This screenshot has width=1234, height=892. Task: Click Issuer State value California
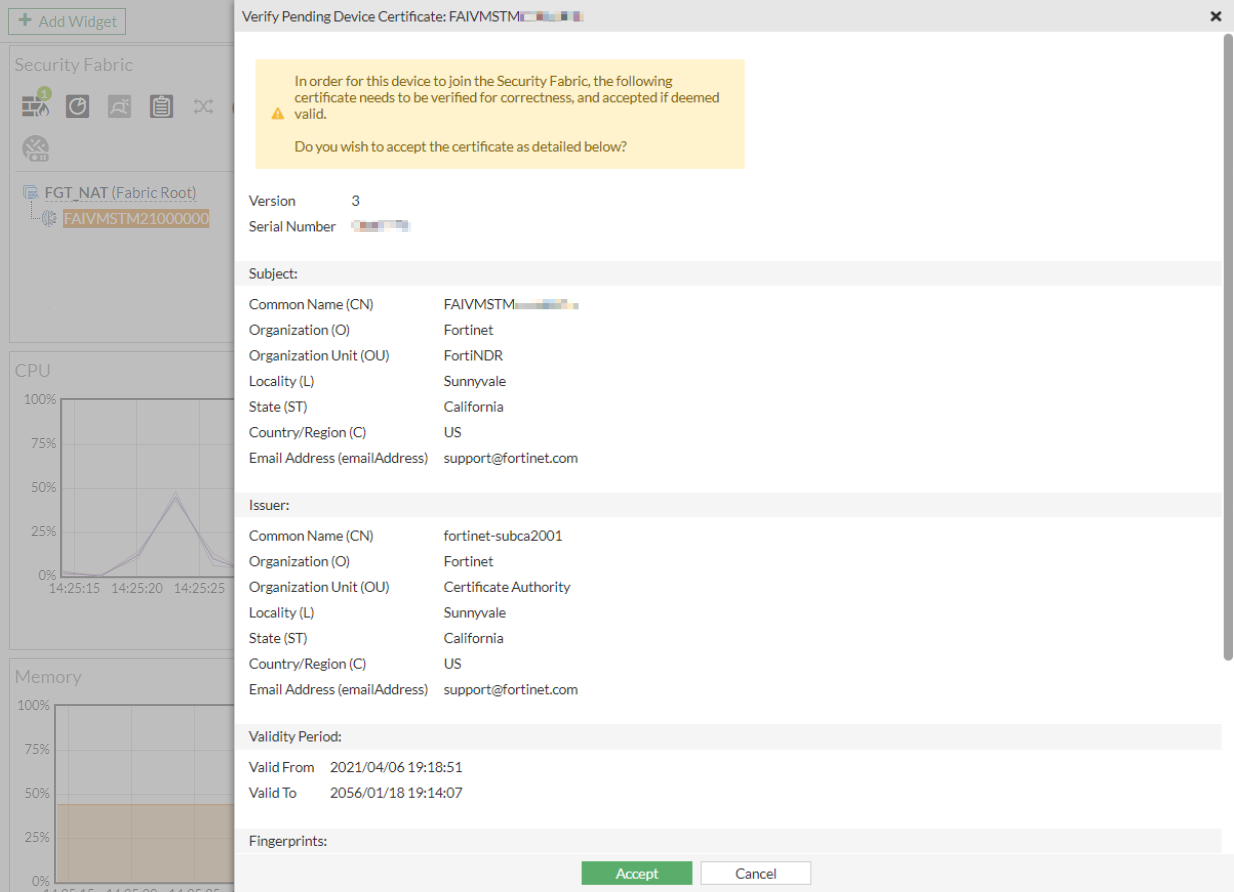474,638
